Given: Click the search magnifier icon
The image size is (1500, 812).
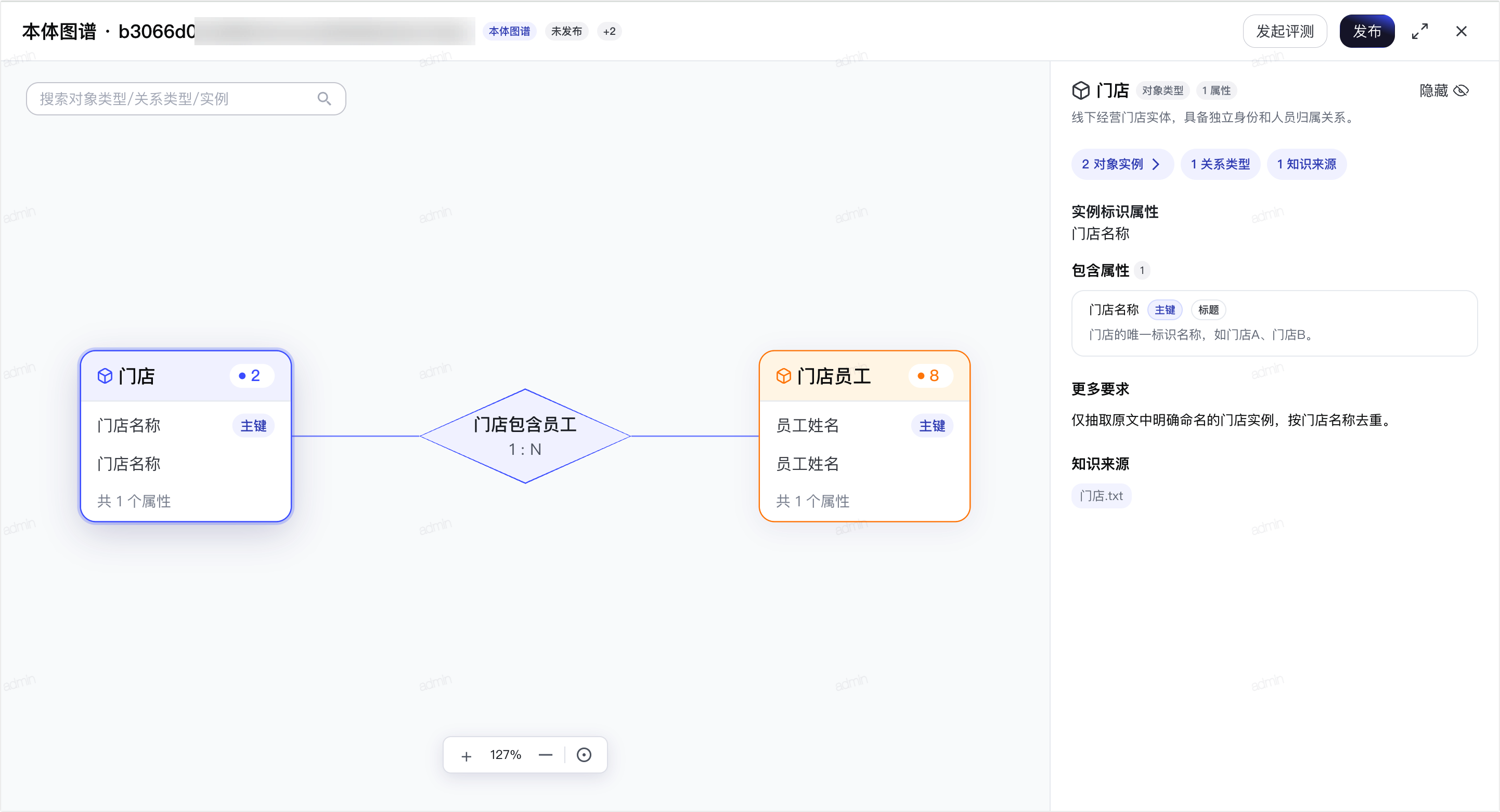Looking at the screenshot, I should 325,99.
